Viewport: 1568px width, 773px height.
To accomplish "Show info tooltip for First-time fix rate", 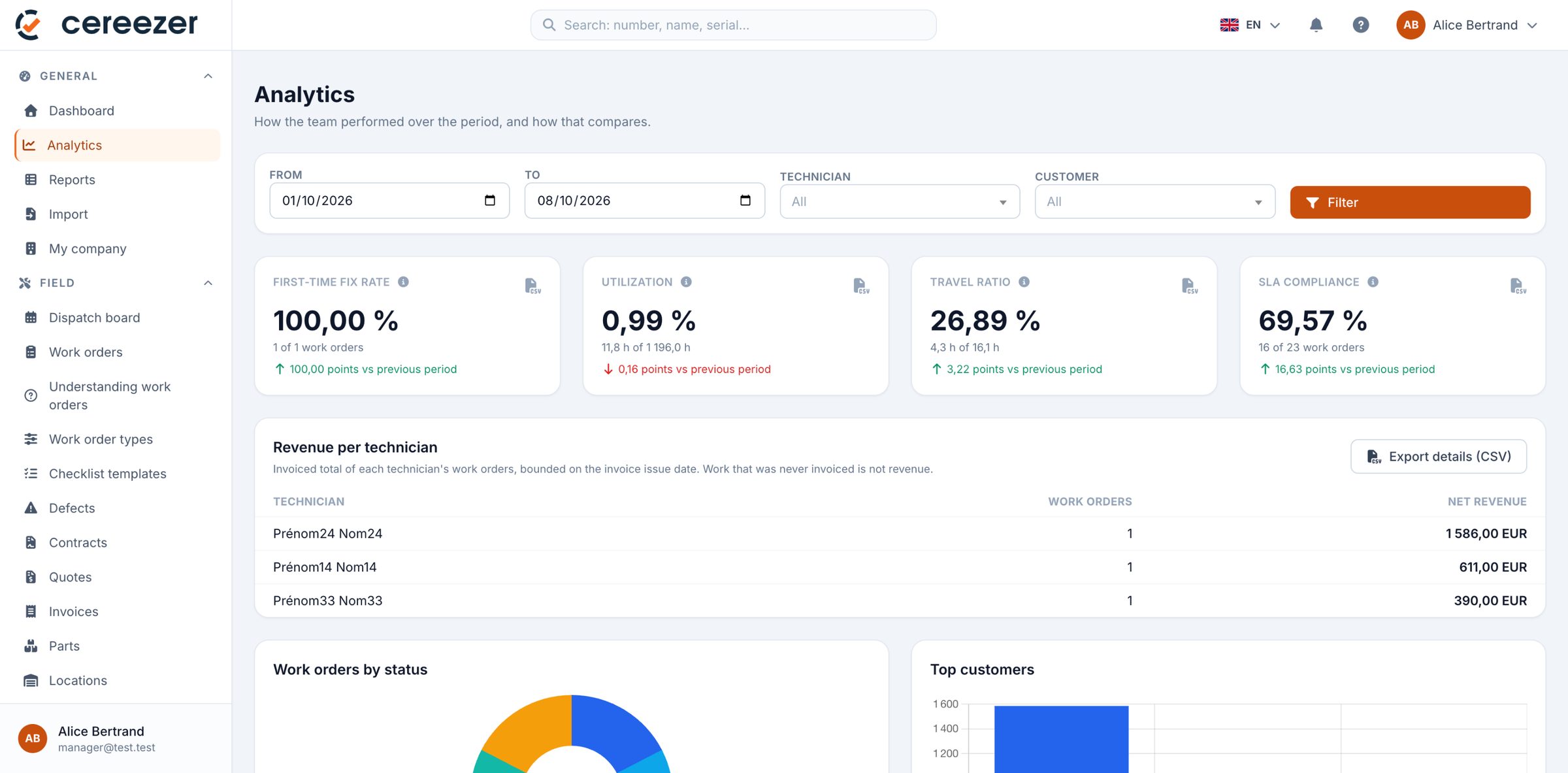I will (x=404, y=282).
